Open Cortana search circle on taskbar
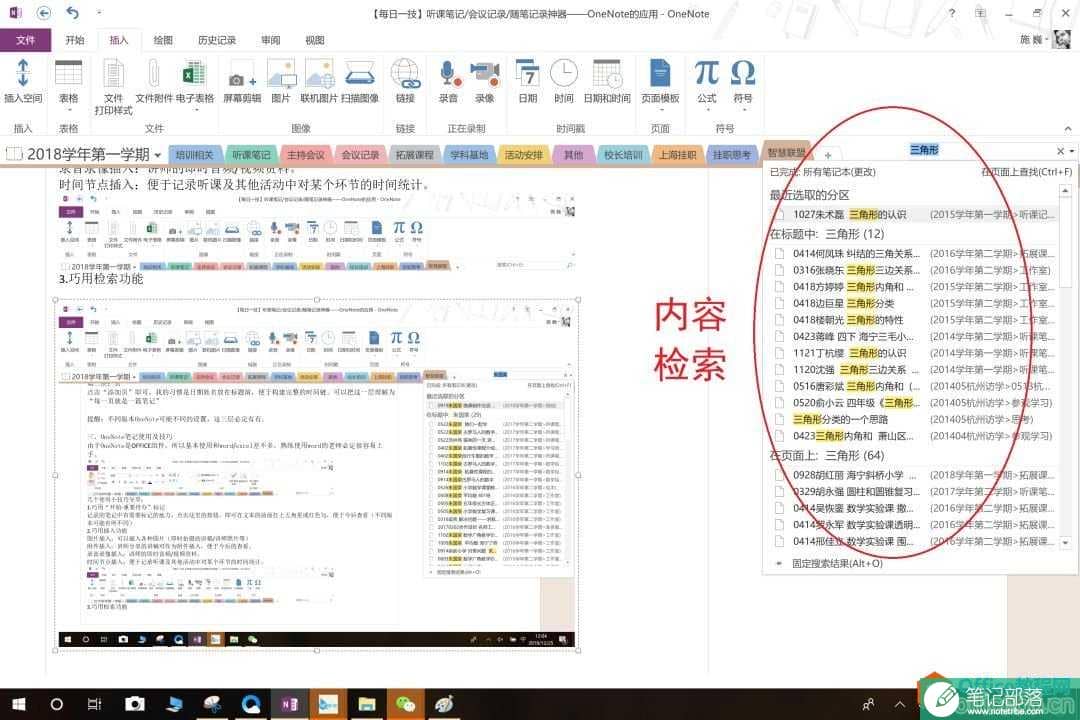 click(x=56, y=703)
